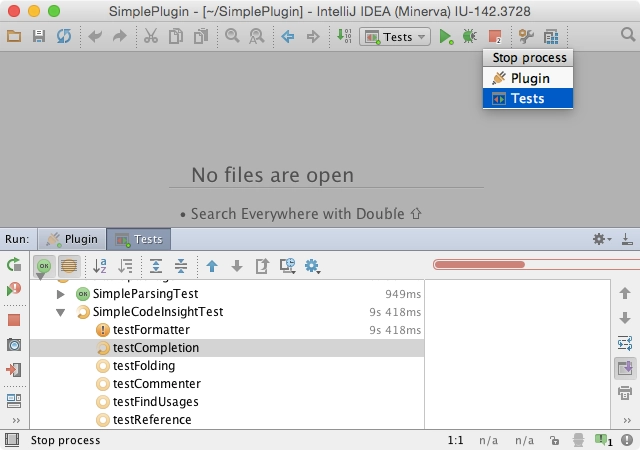This screenshot has width=640, height=450.
Task: Go to next failed test arrow
Action: pos(237,266)
